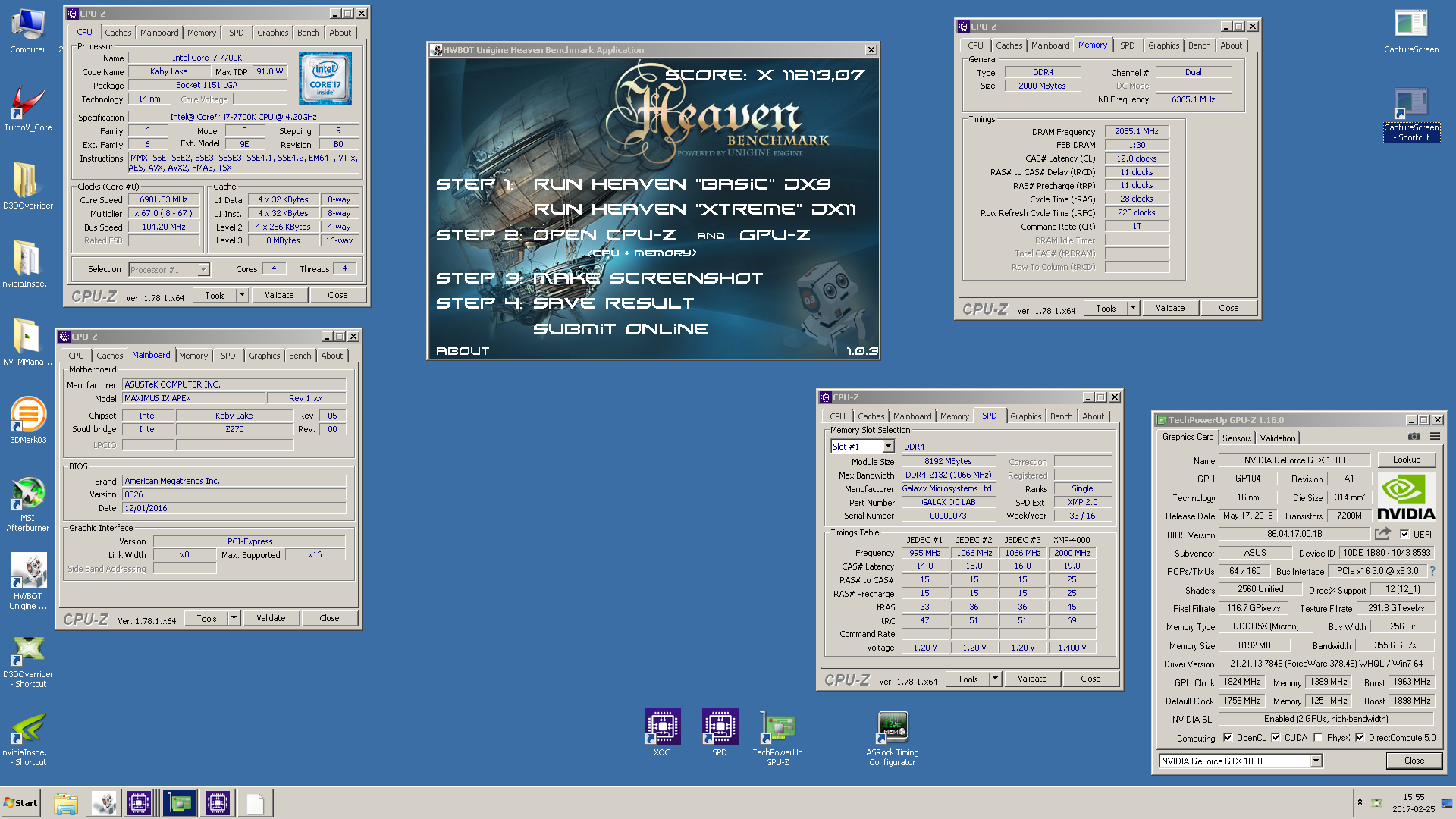The image size is (1456, 819).
Task: Click Validate in the CPU-Z Memory window
Action: (x=1169, y=308)
